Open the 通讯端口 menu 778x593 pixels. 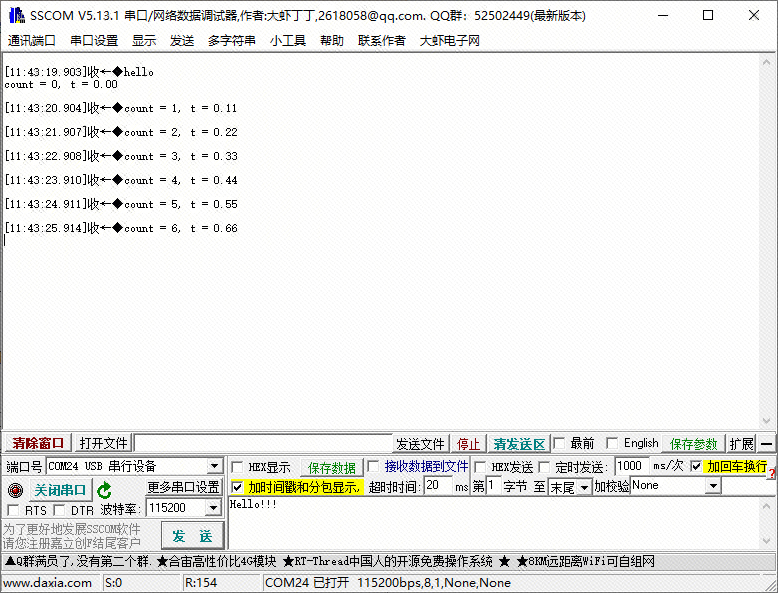pyautogui.click(x=31, y=40)
